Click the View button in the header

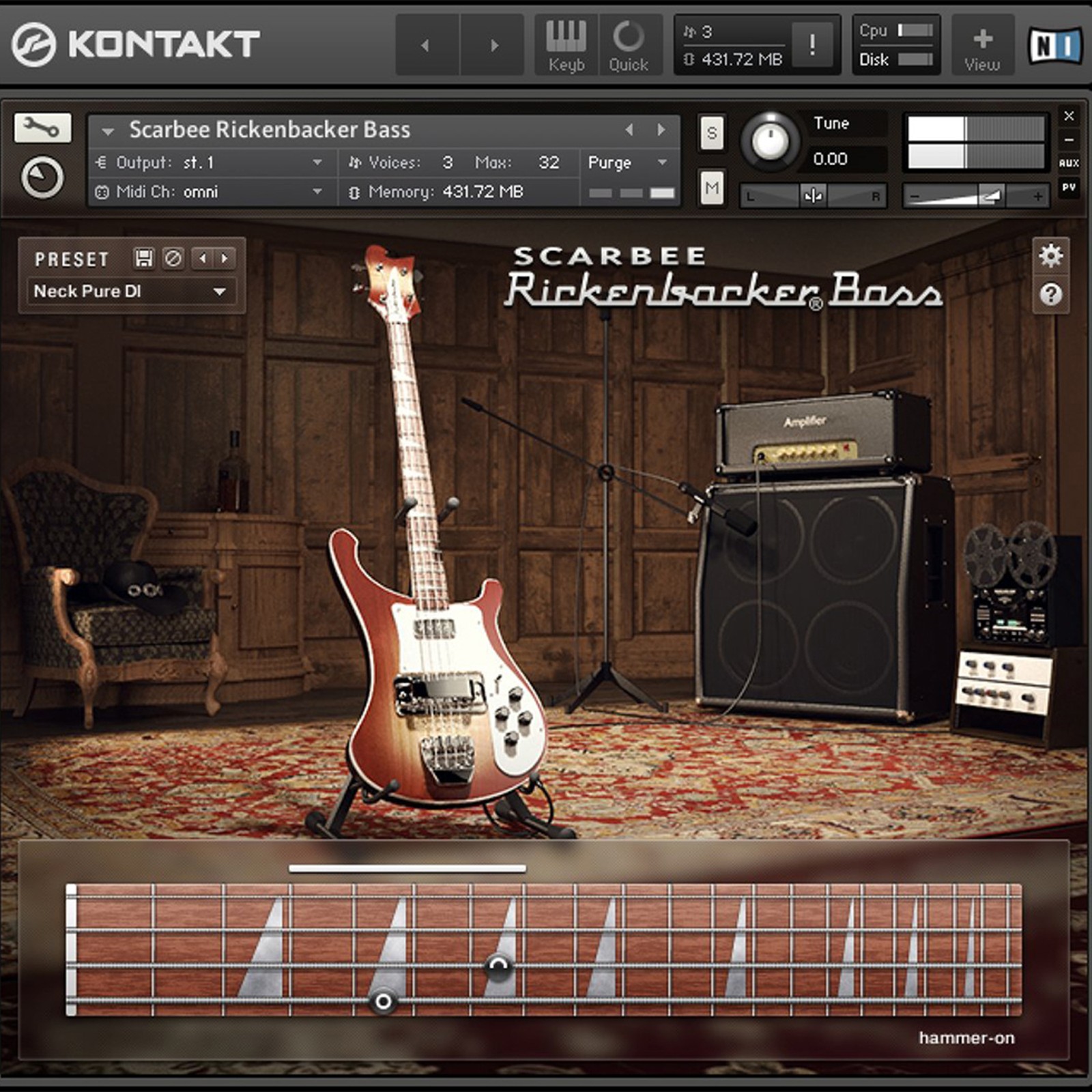point(981,44)
